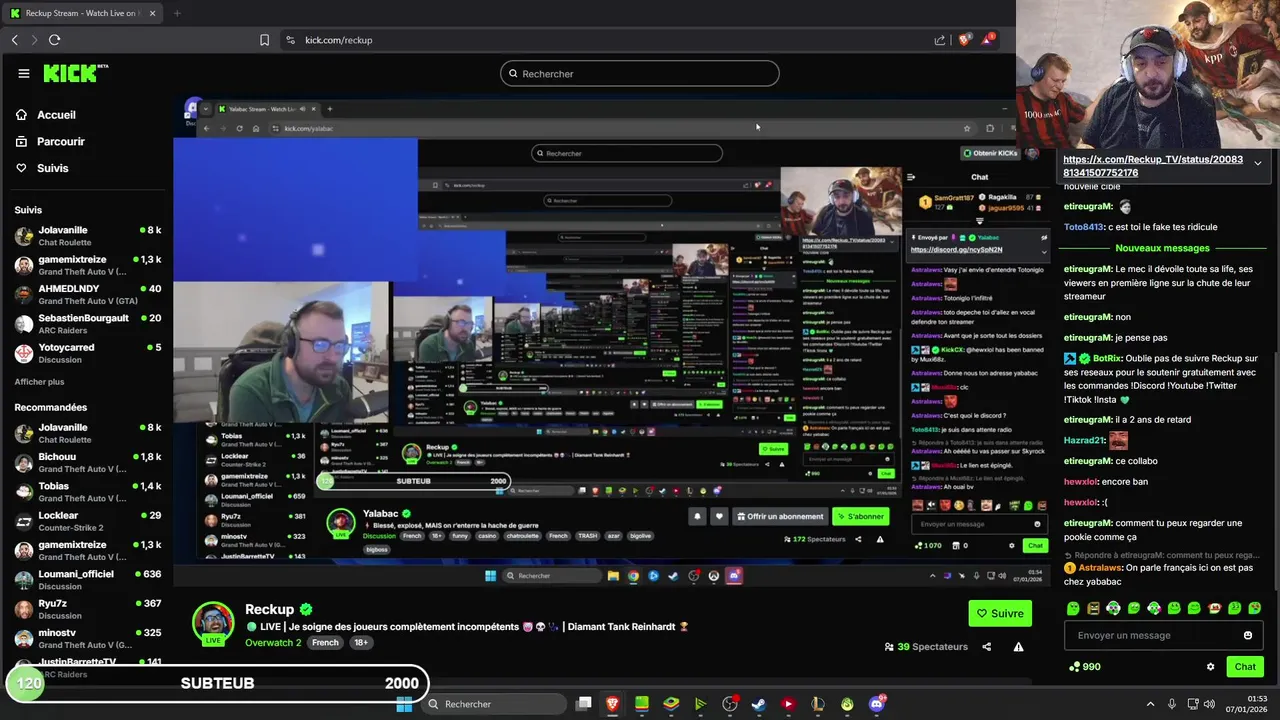Click the Overwatch 2 category link
This screenshot has height=720, width=1280.
coord(273,643)
